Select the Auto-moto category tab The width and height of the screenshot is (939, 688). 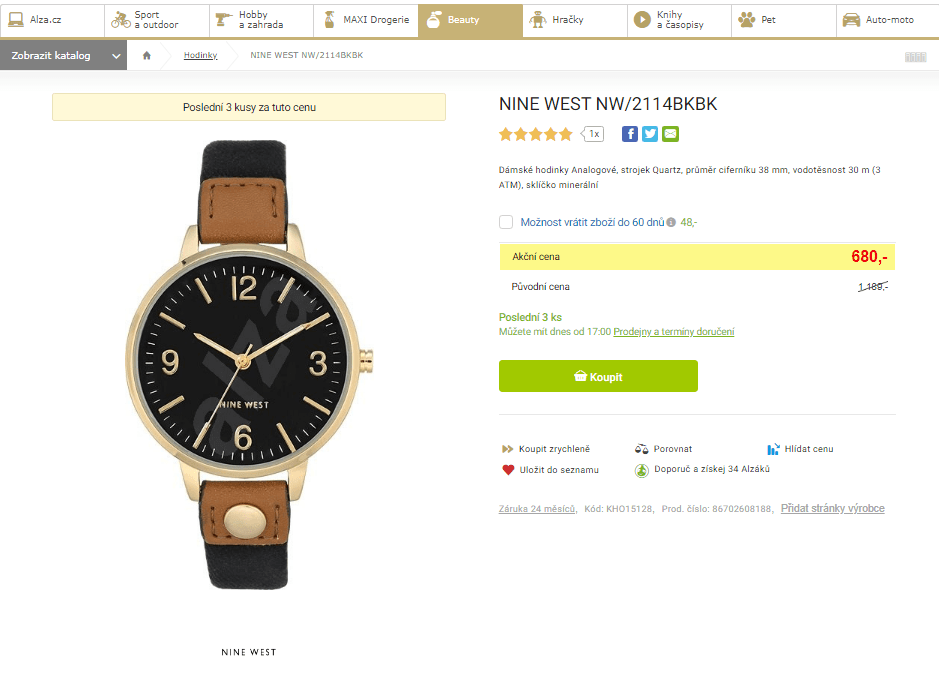click(x=887, y=20)
